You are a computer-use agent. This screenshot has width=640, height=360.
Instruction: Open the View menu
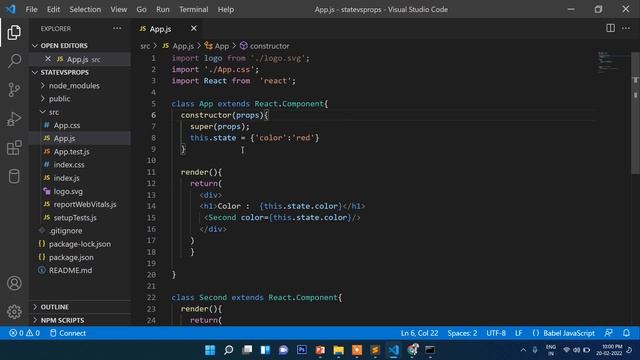[118, 9]
